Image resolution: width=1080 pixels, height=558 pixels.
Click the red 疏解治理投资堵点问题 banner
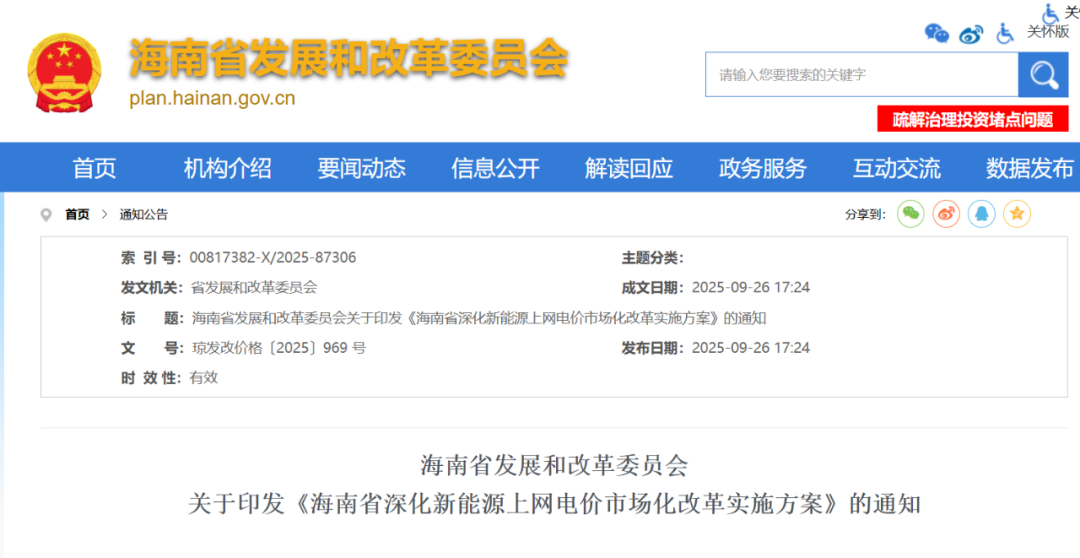(973, 120)
